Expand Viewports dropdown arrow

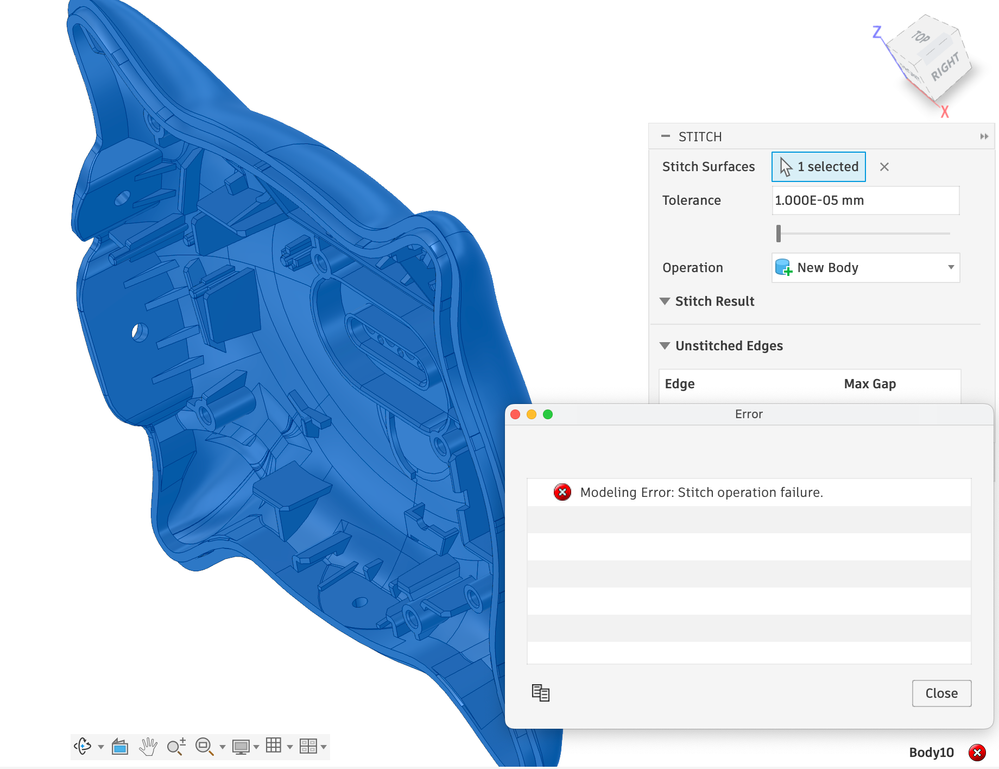tap(324, 747)
